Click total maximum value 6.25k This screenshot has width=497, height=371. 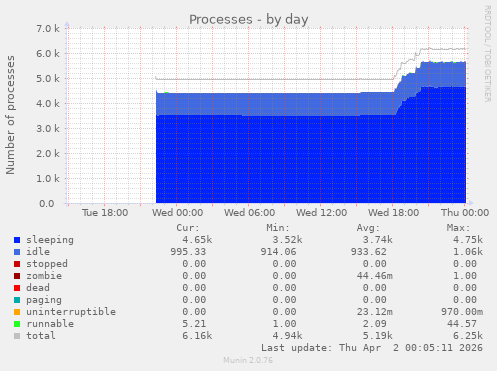point(468,336)
